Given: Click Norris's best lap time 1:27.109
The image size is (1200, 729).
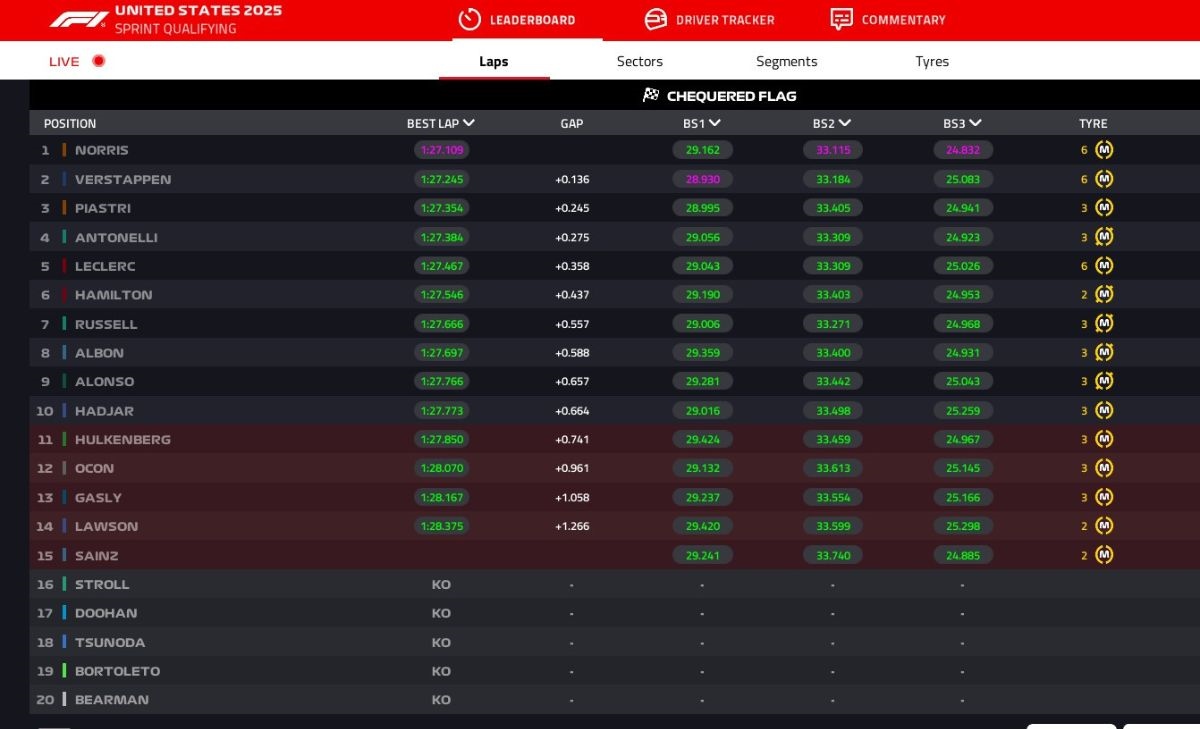Looking at the screenshot, I should pyautogui.click(x=441, y=150).
